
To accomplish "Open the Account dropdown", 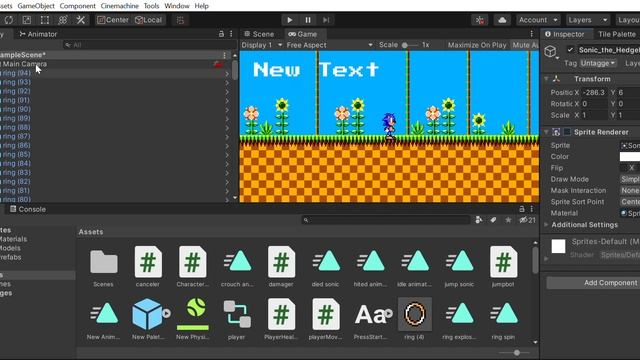I will click(538, 20).
